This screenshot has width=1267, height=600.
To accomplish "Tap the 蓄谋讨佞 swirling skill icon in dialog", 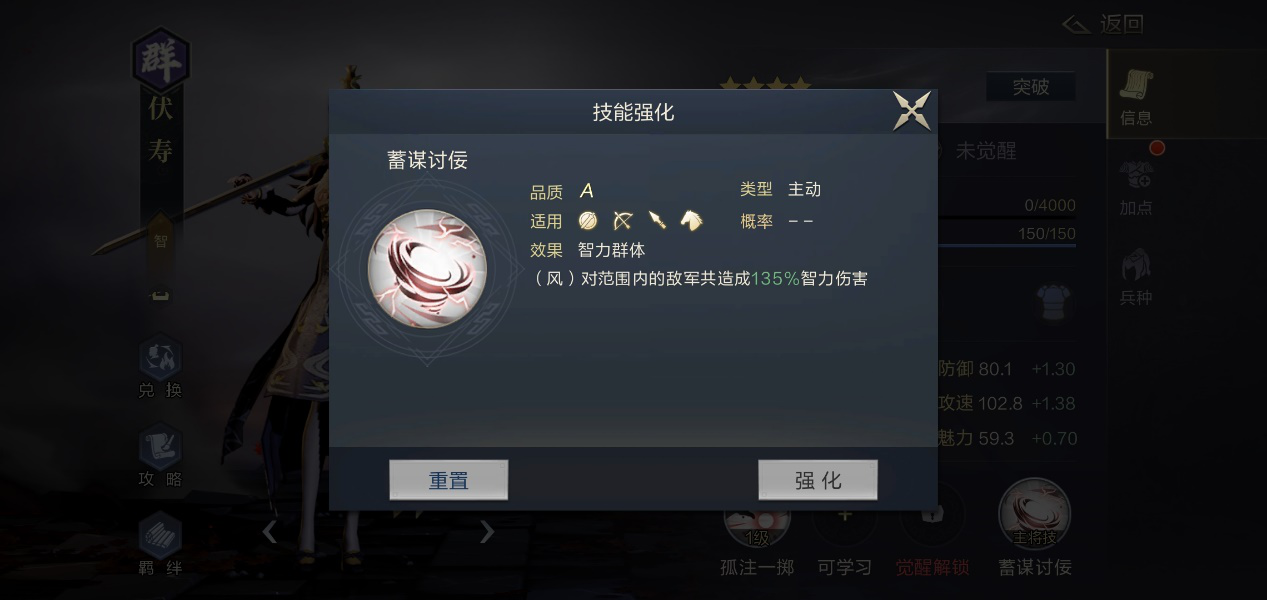I will tap(427, 269).
